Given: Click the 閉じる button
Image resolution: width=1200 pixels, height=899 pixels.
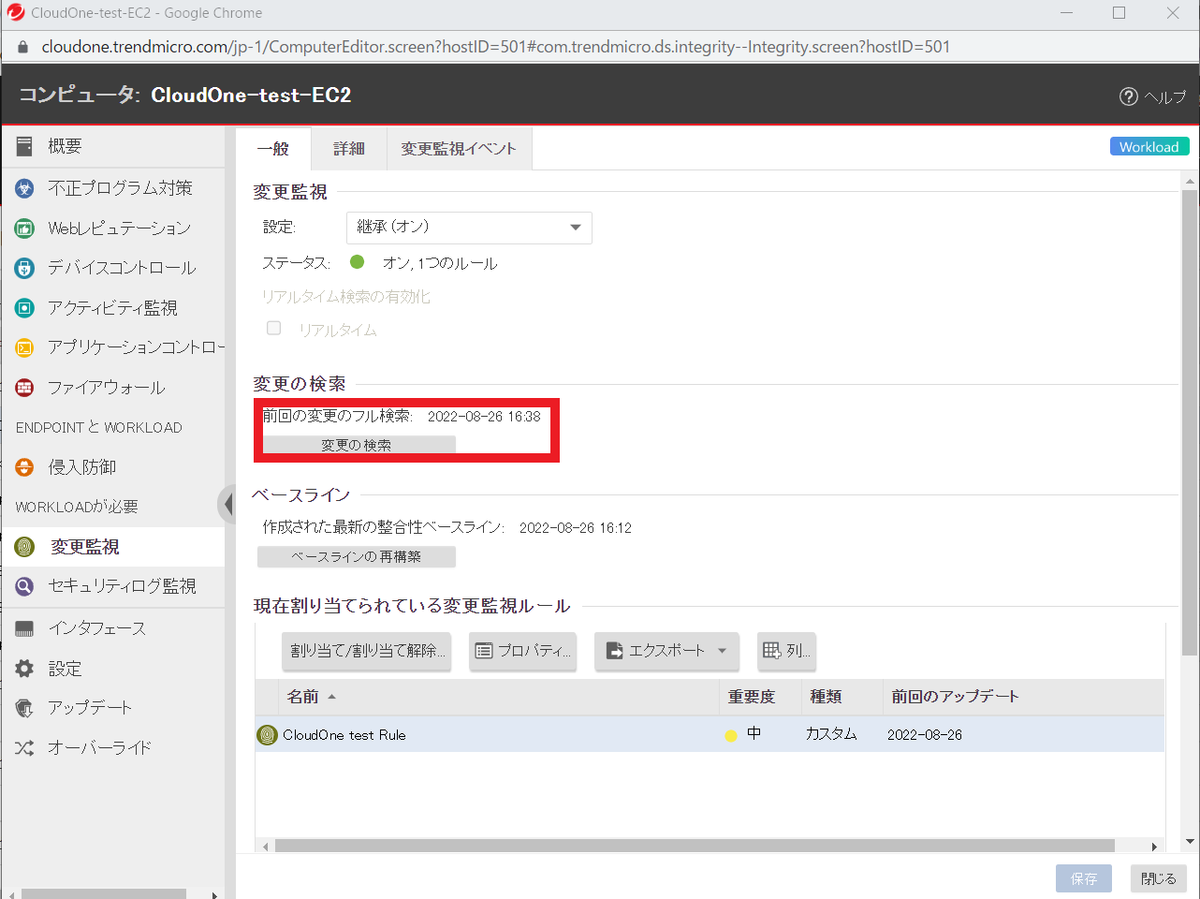Looking at the screenshot, I should pos(1159,879).
